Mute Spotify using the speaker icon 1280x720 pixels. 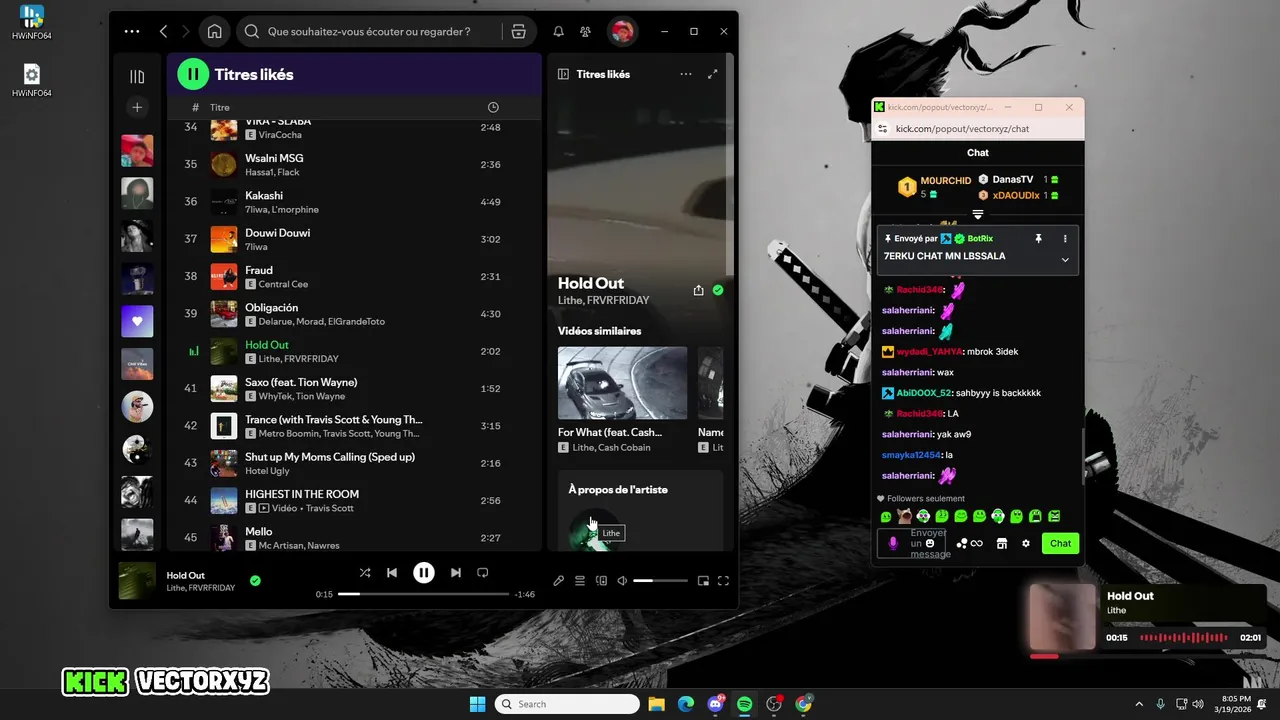[x=622, y=580]
